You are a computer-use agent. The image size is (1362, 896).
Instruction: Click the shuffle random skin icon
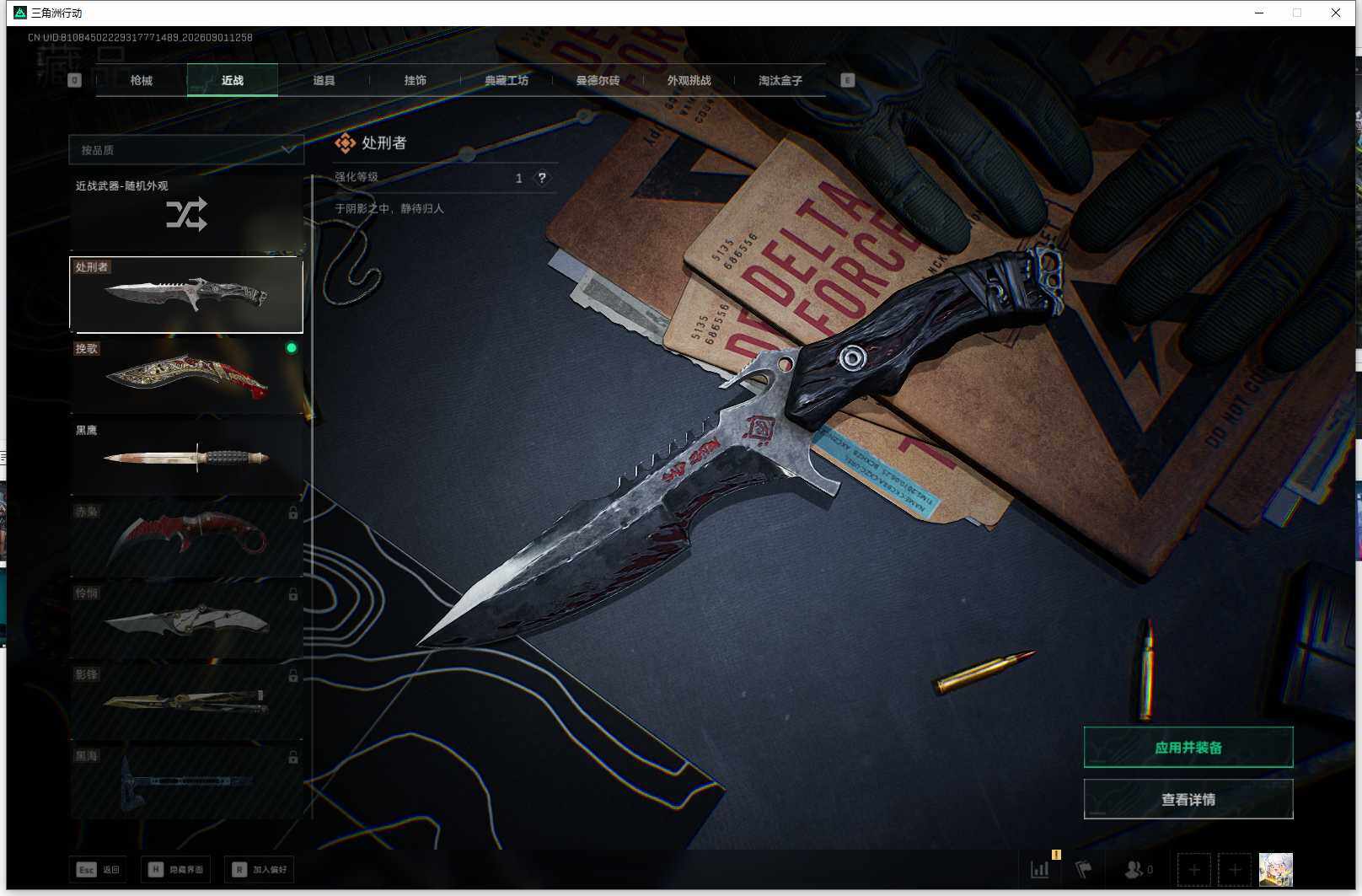point(186,214)
